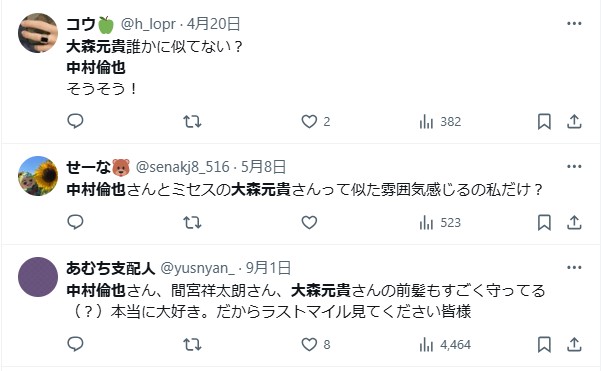Reply to あむち支配人's tweet
Image resolution: width=601 pixels, height=371 pixels.
(x=75, y=344)
